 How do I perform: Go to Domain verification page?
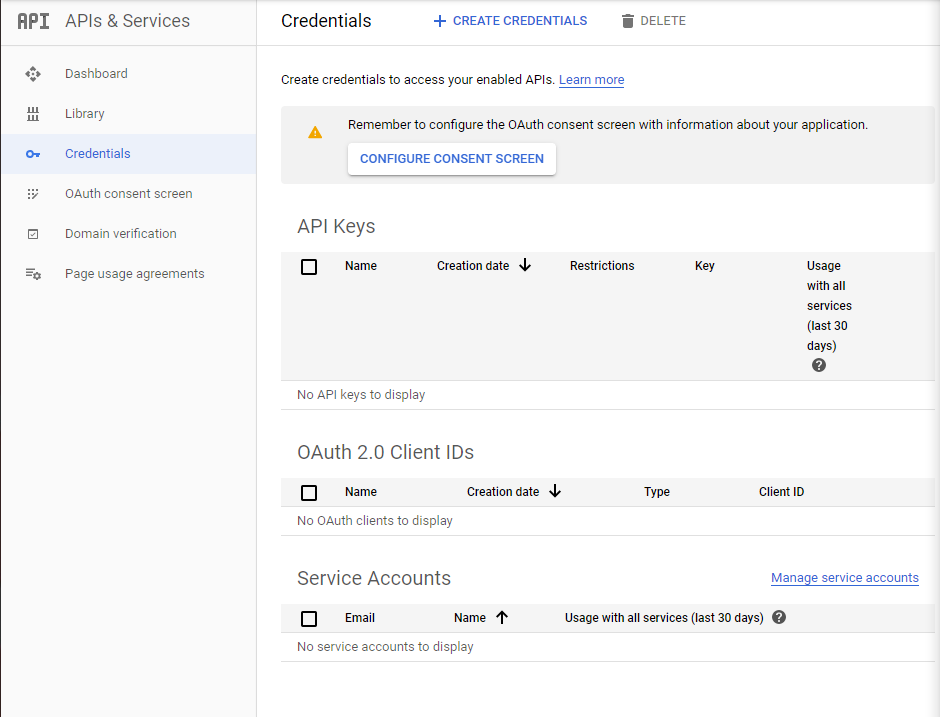point(120,234)
